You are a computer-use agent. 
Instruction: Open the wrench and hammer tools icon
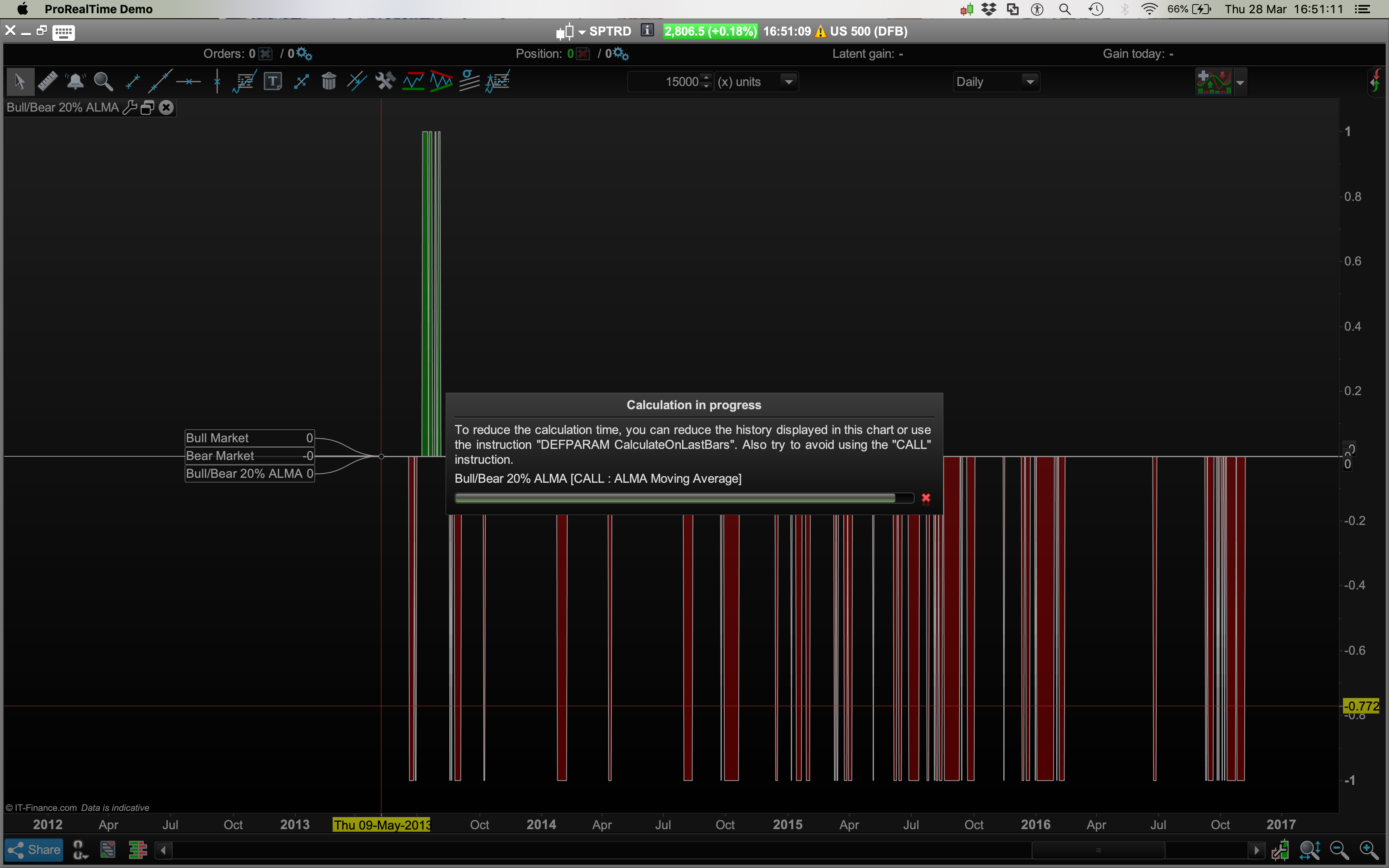[385, 81]
